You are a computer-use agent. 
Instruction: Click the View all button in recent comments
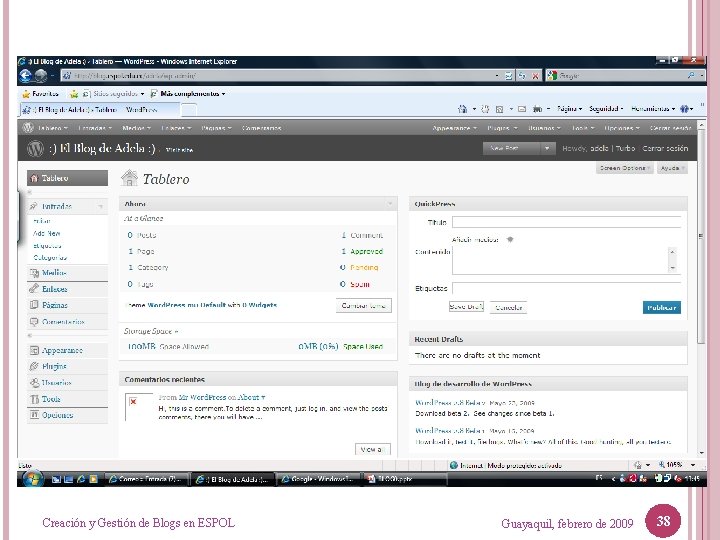tap(372, 449)
